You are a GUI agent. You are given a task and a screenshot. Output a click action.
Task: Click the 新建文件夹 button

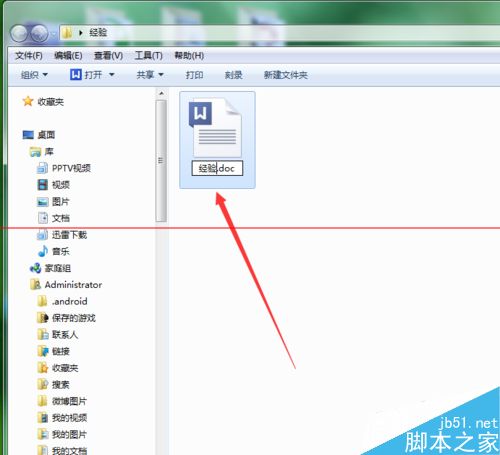pyautogui.click(x=286, y=75)
